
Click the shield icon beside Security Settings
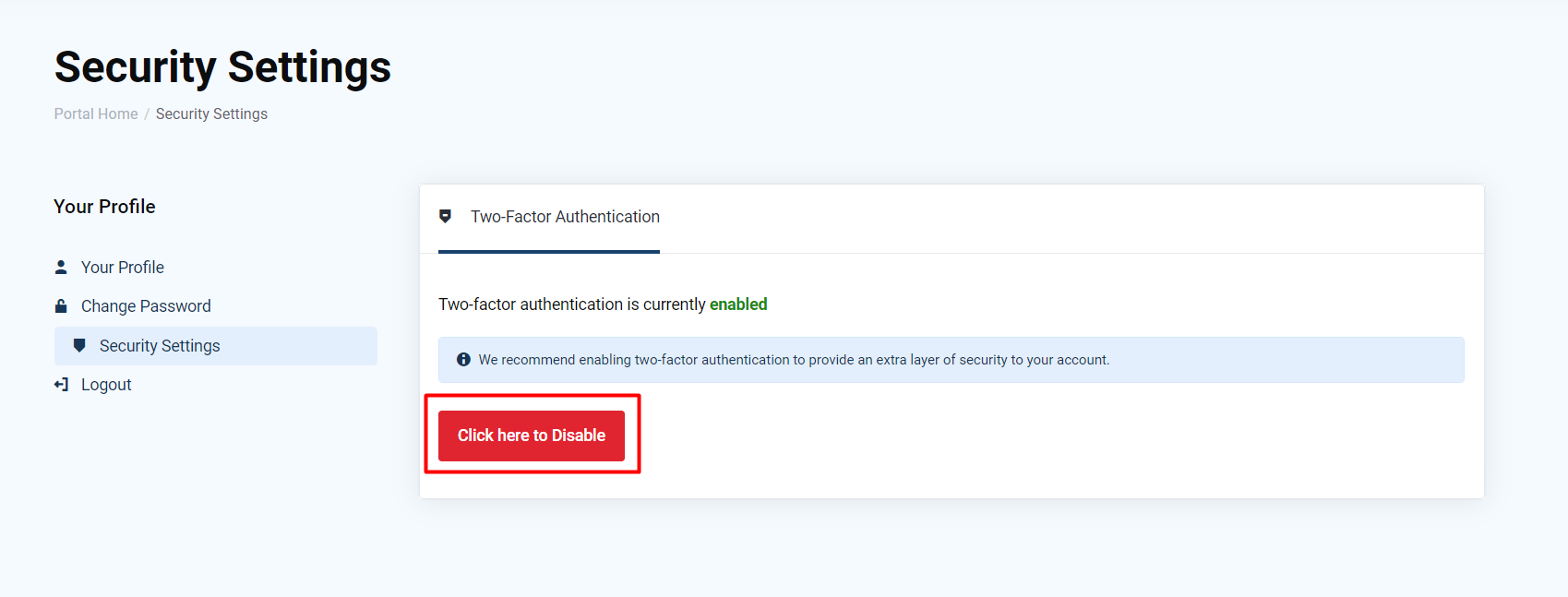coord(79,345)
